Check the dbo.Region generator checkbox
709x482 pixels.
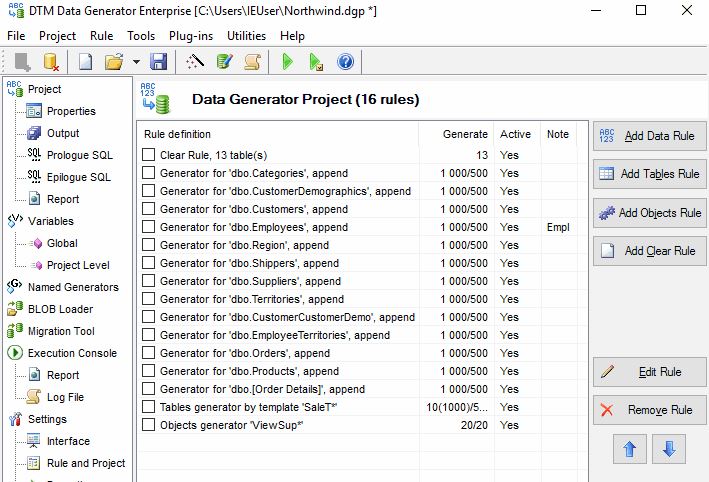coord(148,245)
